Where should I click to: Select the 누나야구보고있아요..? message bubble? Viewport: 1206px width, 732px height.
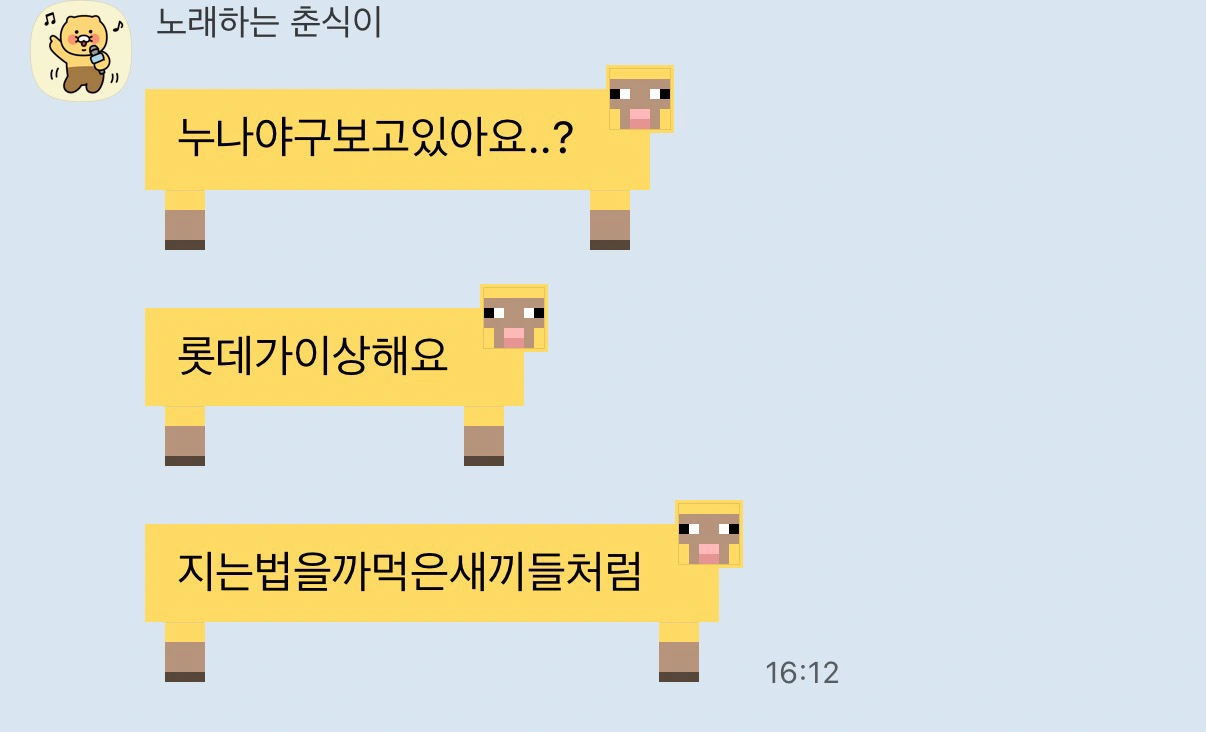pyautogui.click(x=397, y=140)
